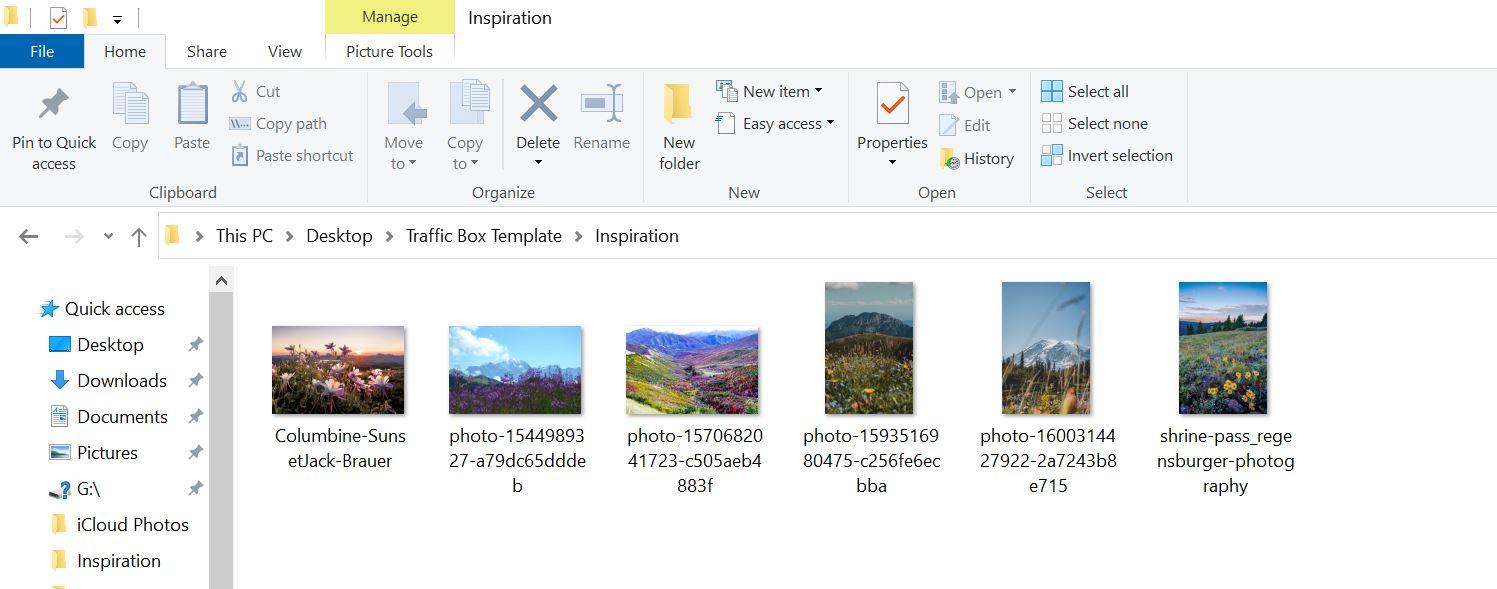Image resolution: width=1497 pixels, height=589 pixels.
Task: Unpin Desktop using its pin icon
Action: (196, 345)
